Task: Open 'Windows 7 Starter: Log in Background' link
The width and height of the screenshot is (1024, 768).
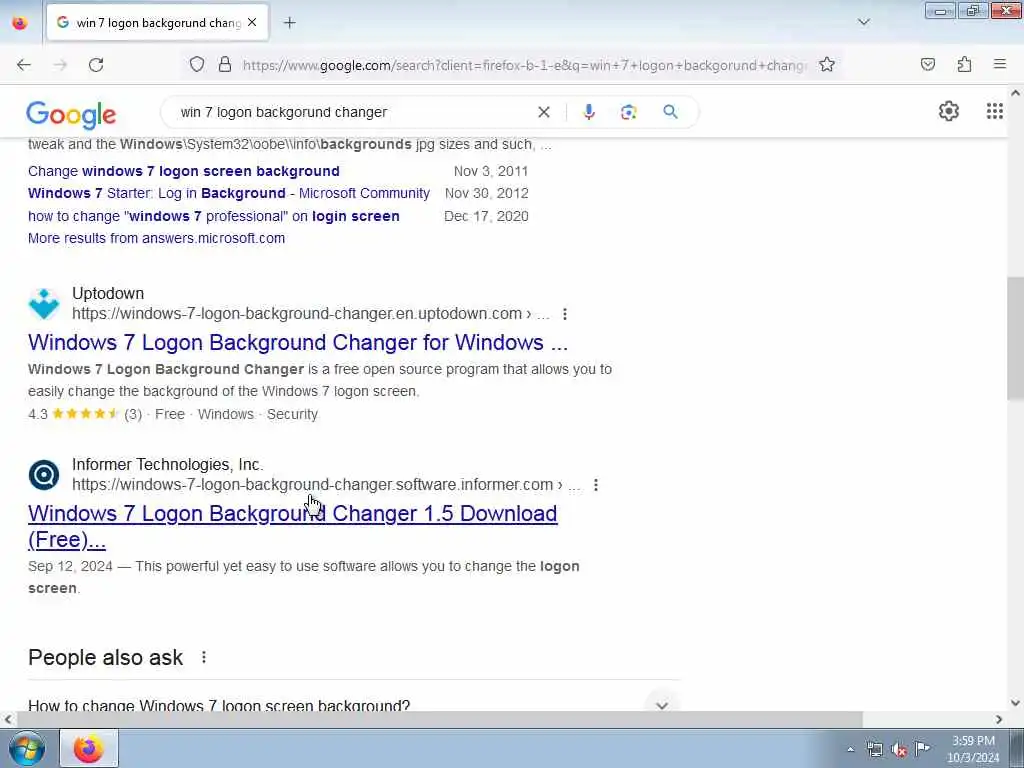Action: coord(229,193)
